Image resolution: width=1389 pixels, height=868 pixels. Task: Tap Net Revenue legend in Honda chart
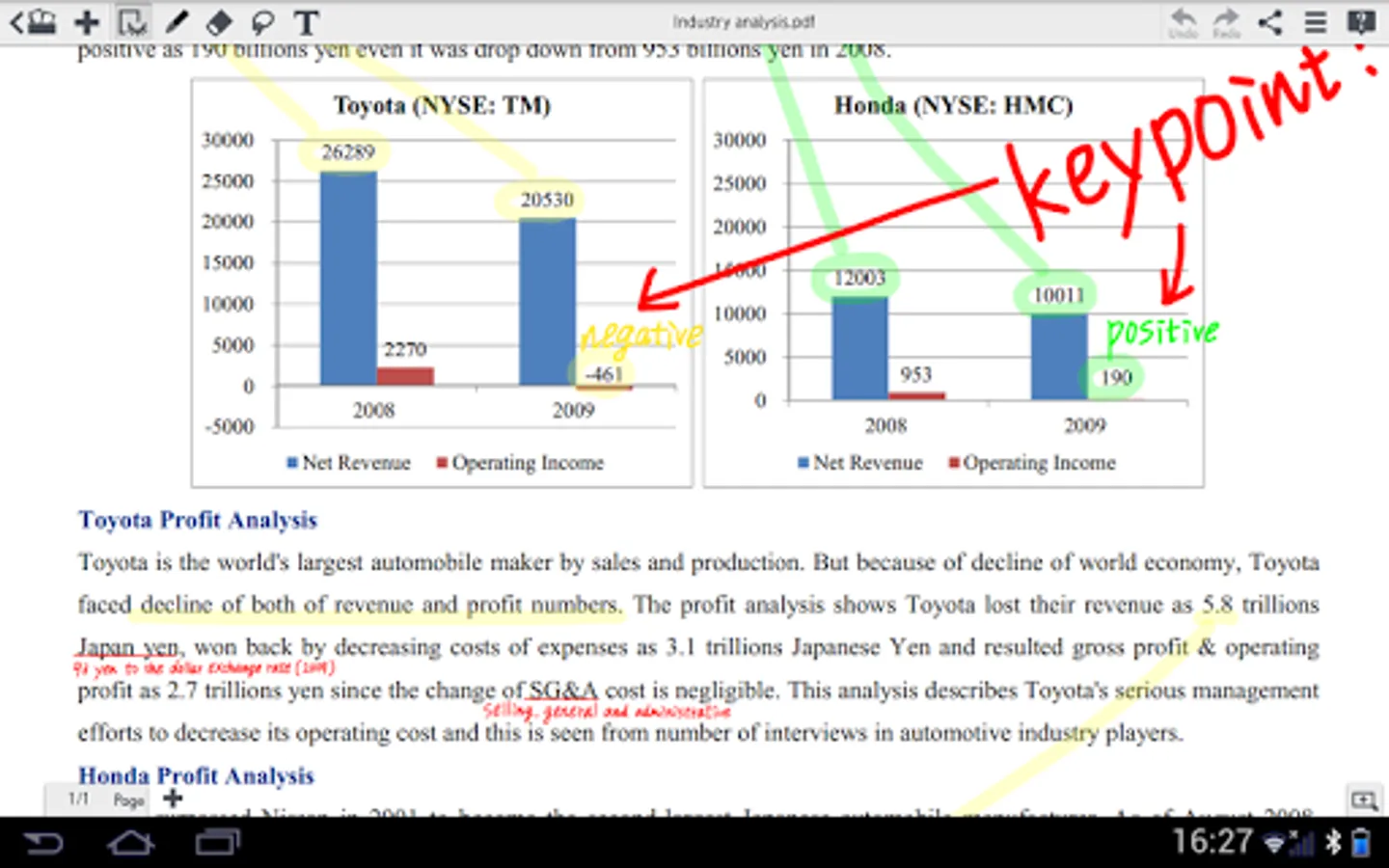point(860,463)
